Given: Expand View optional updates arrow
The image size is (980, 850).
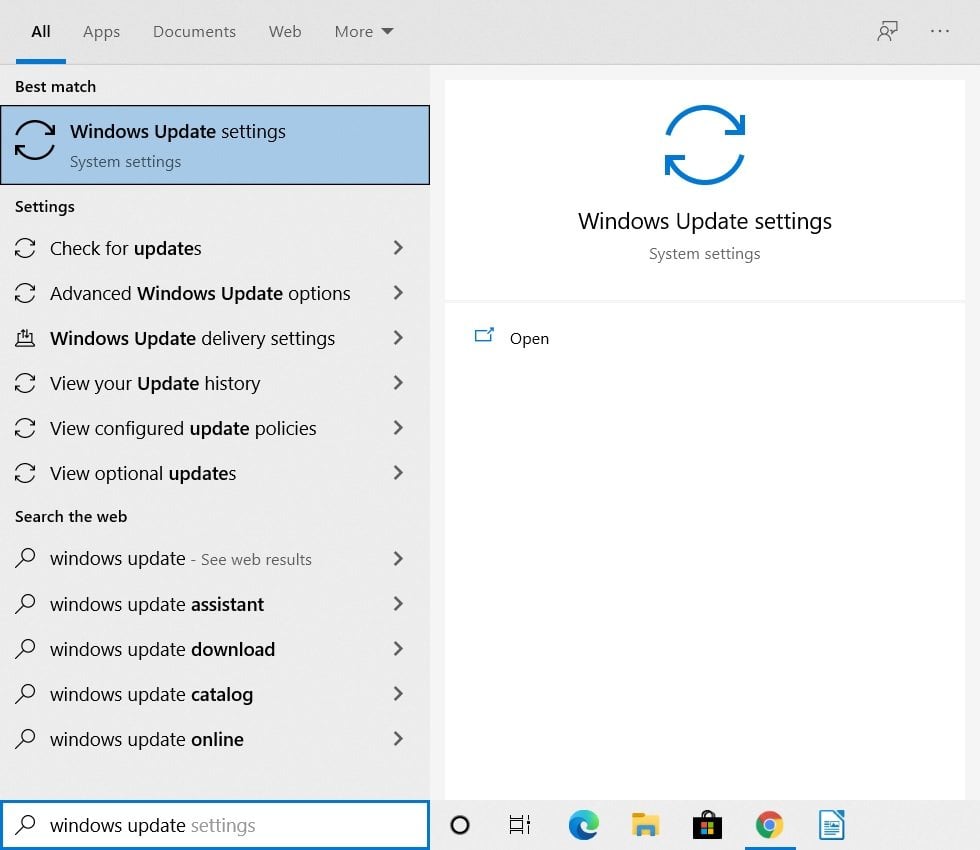Looking at the screenshot, I should [x=398, y=472].
